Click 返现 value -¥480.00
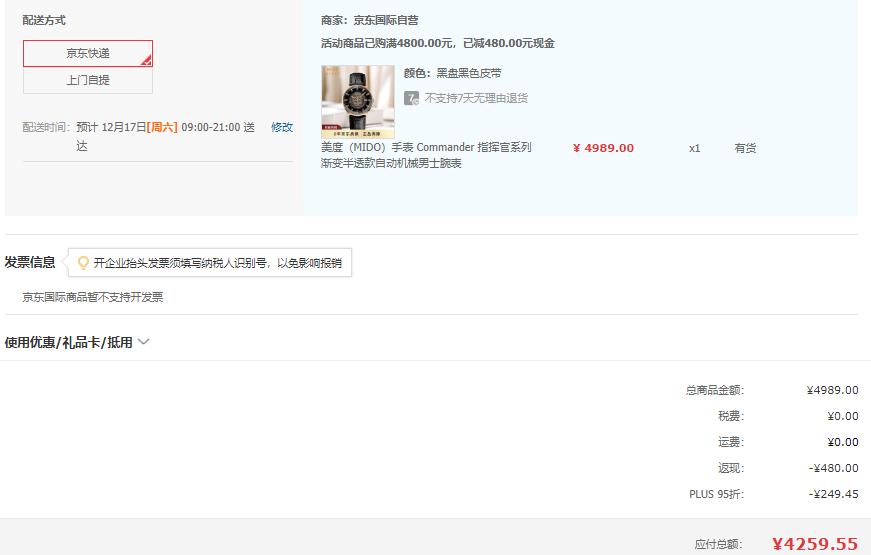This screenshot has width=871, height=555. (833, 468)
